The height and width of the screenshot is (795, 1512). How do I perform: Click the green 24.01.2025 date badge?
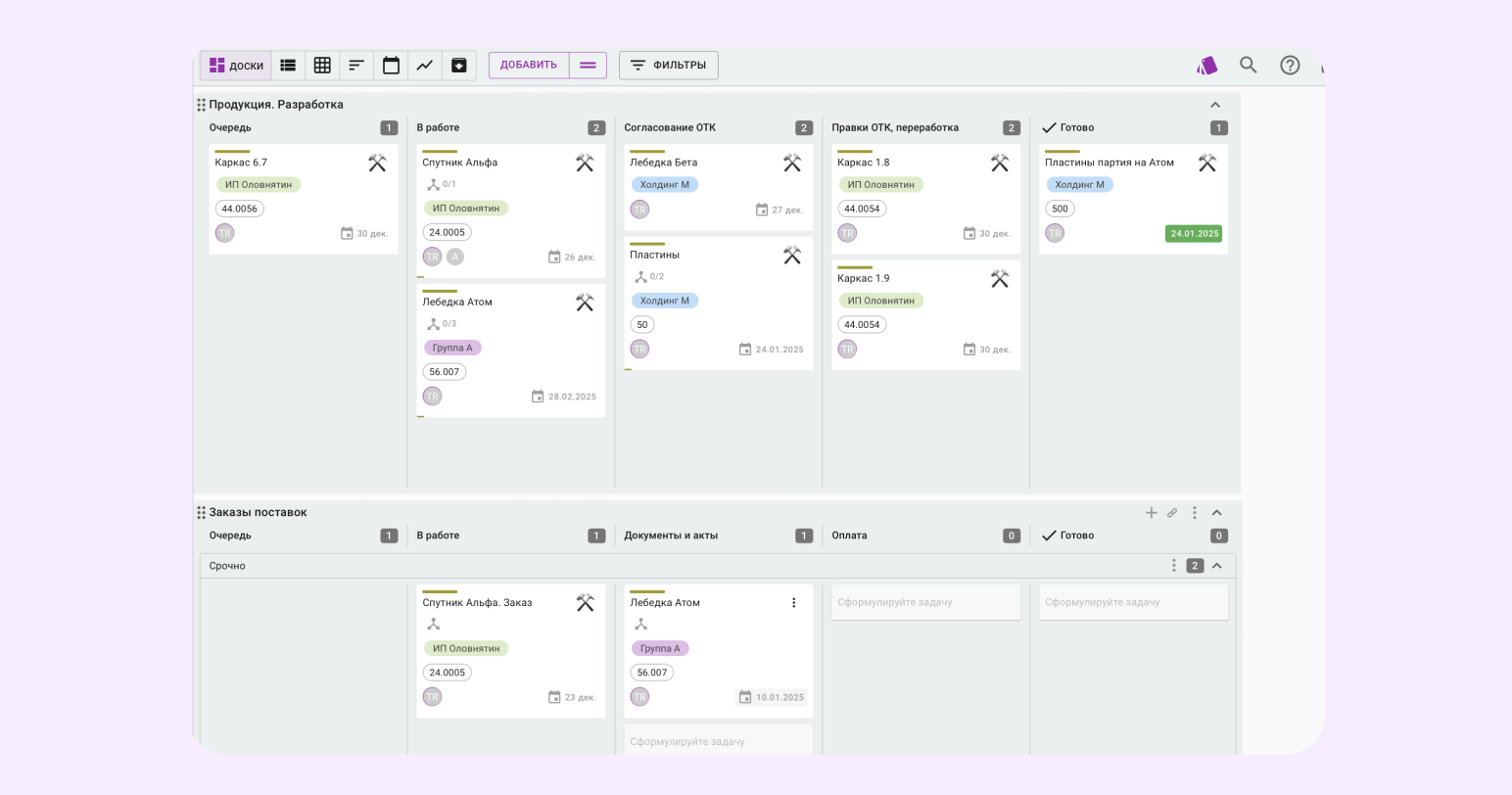1194,234
